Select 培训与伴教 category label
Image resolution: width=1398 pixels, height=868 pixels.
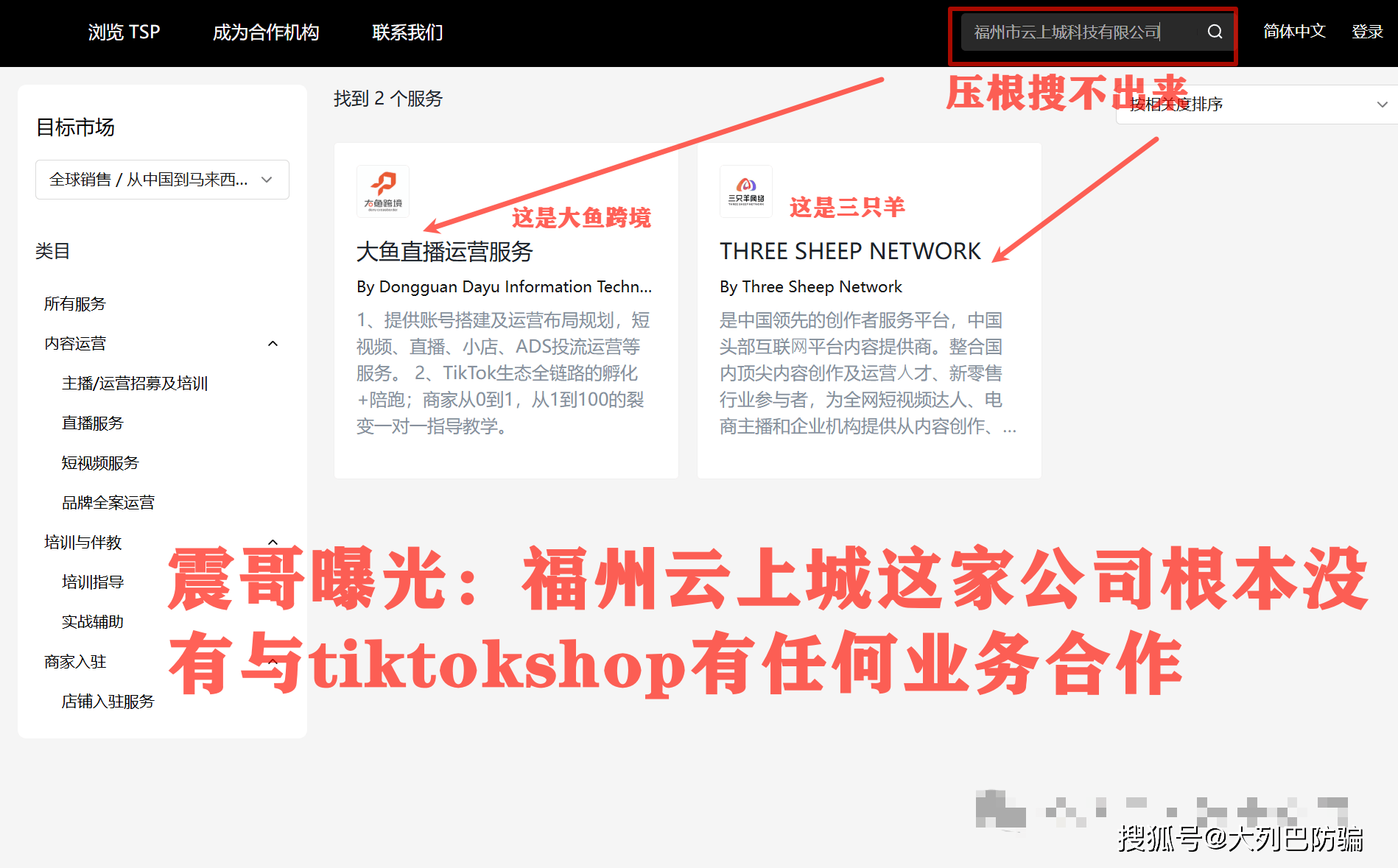pyautogui.click(x=82, y=543)
